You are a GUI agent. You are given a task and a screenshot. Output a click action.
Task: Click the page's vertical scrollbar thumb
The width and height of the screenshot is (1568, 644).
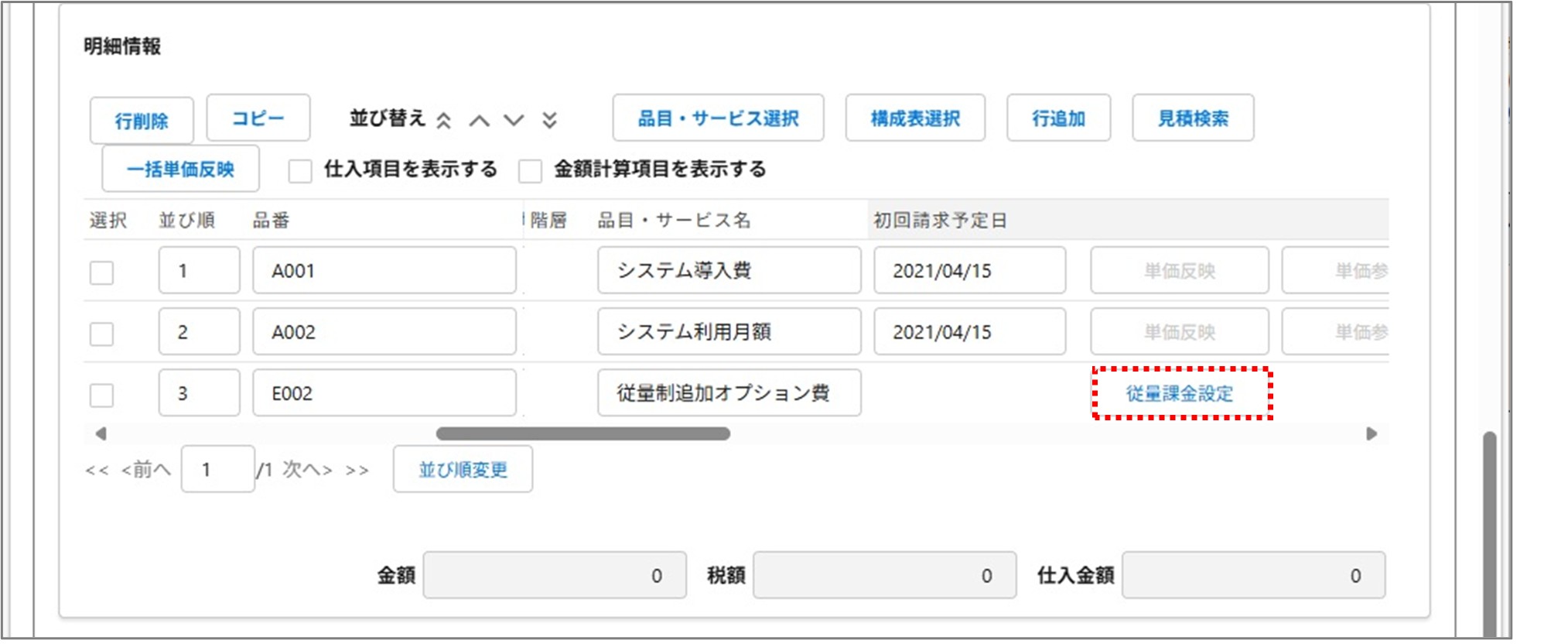click(1489, 534)
